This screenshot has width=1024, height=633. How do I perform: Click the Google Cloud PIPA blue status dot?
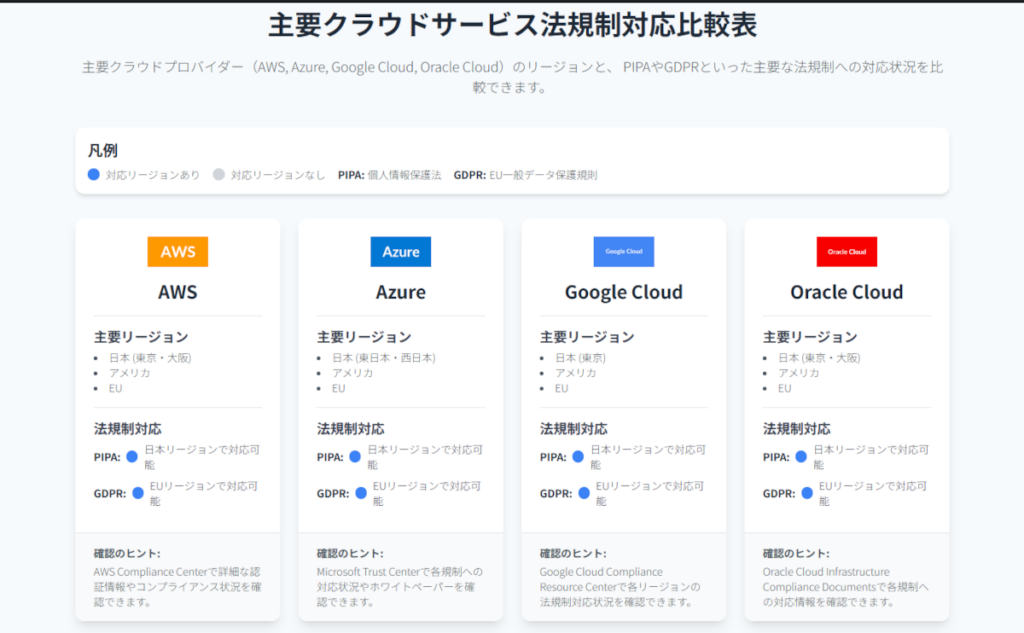(x=578, y=457)
